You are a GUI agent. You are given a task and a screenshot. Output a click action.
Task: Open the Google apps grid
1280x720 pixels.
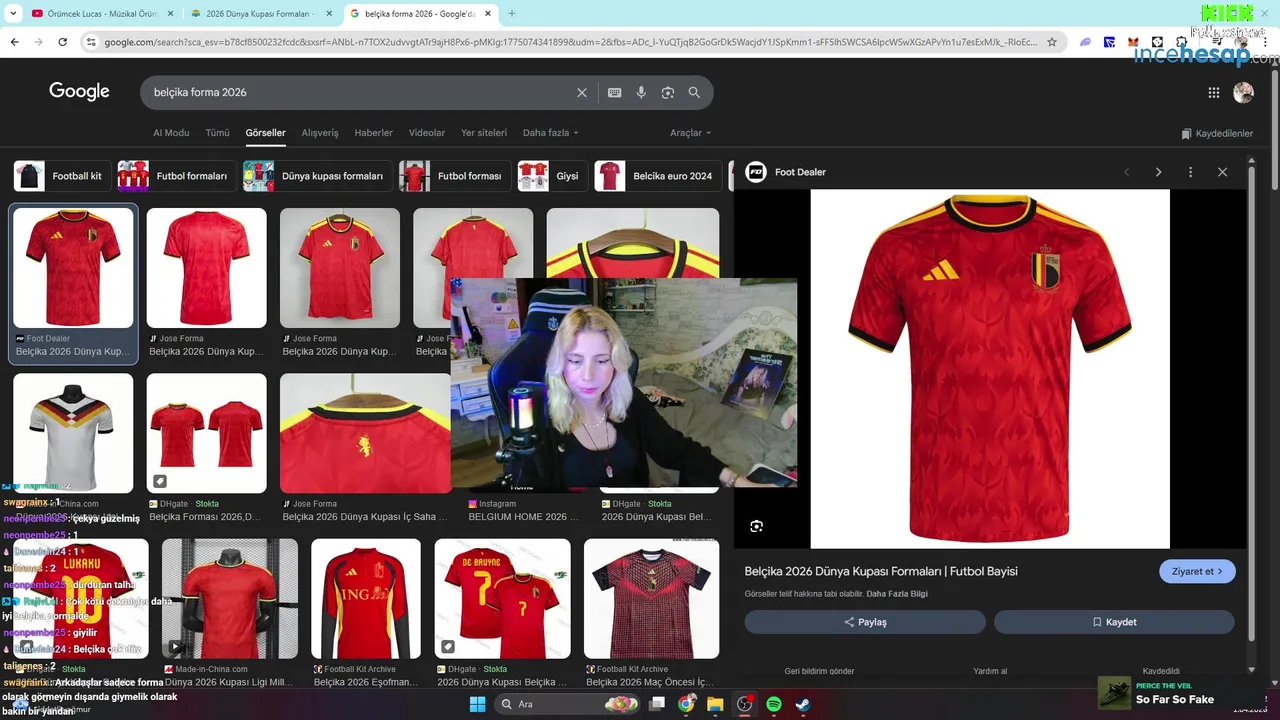(x=1214, y=92)
